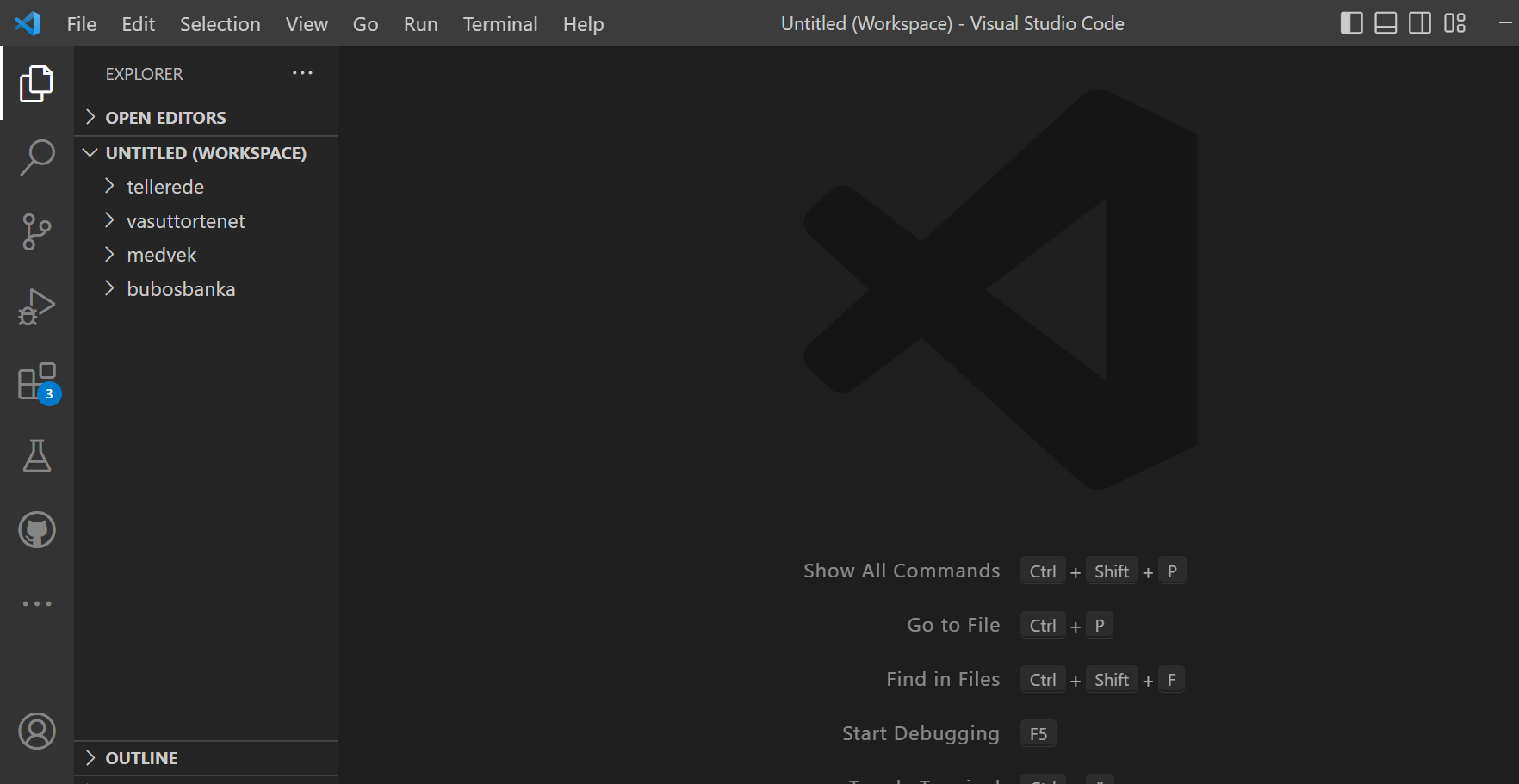
Task: Open the File menu
Action: [82, 24]
